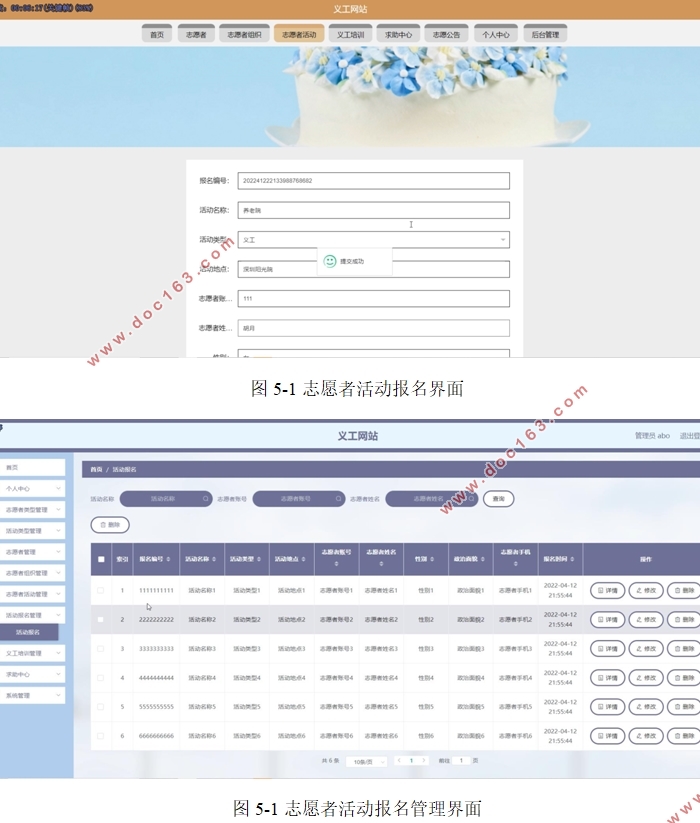Image resolution: width=700 pixels, height=823 pixels.
Task: Check the checkbox for row 1111111111
Action: (x=101, y=590)
